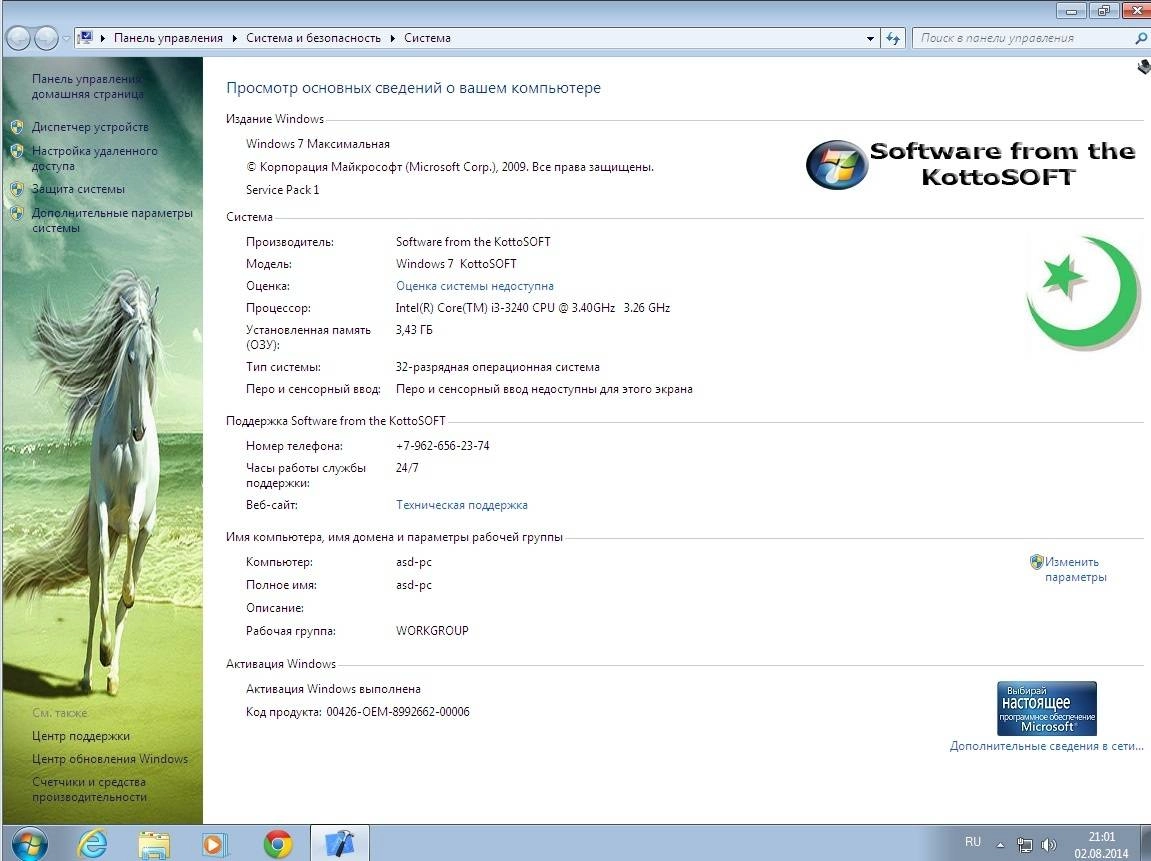
Task: Open Настройка удаленного доступа
Action: [x=94, y=158]
